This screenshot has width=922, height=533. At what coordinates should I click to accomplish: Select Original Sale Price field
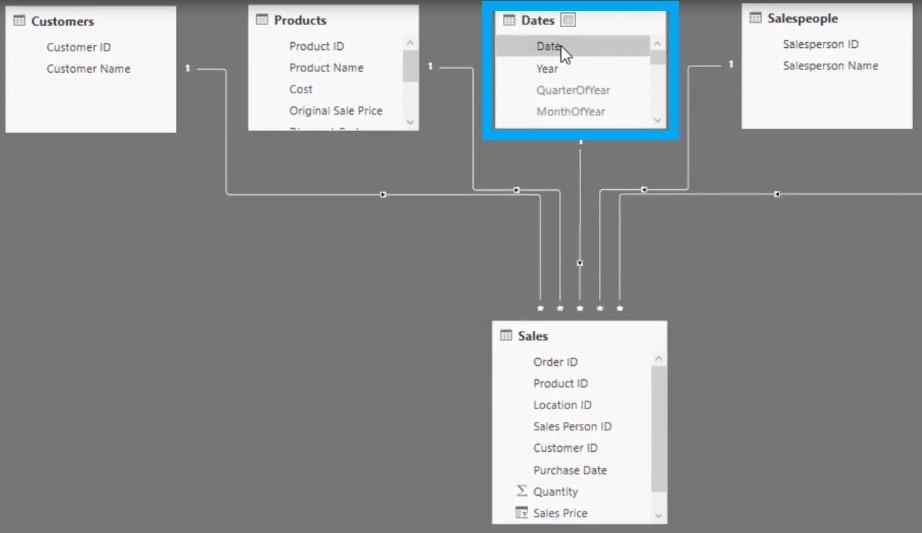[336, 111]
